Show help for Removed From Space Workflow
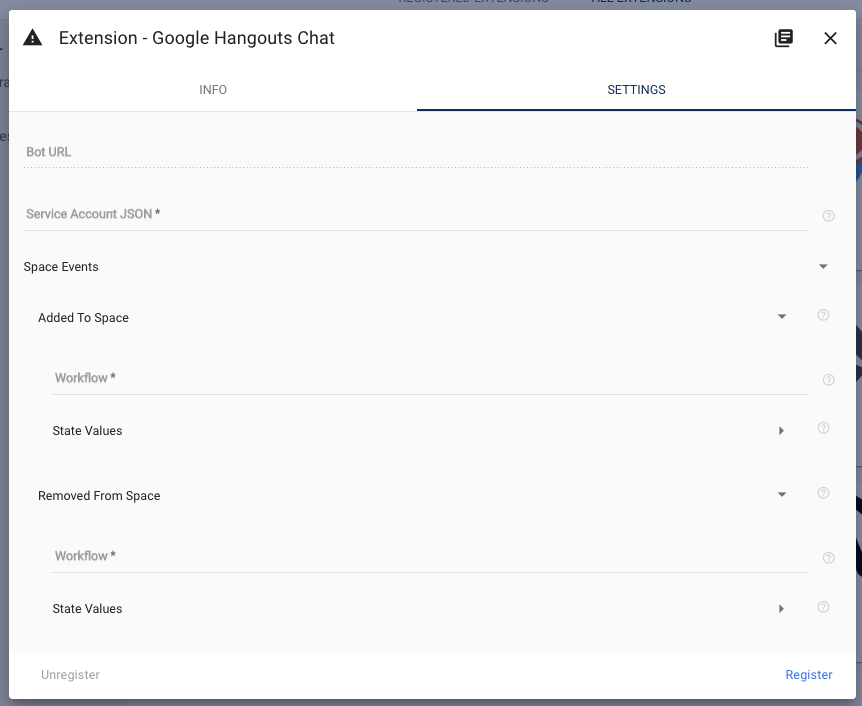The image size is (862, 706). (x=828, y=558)
